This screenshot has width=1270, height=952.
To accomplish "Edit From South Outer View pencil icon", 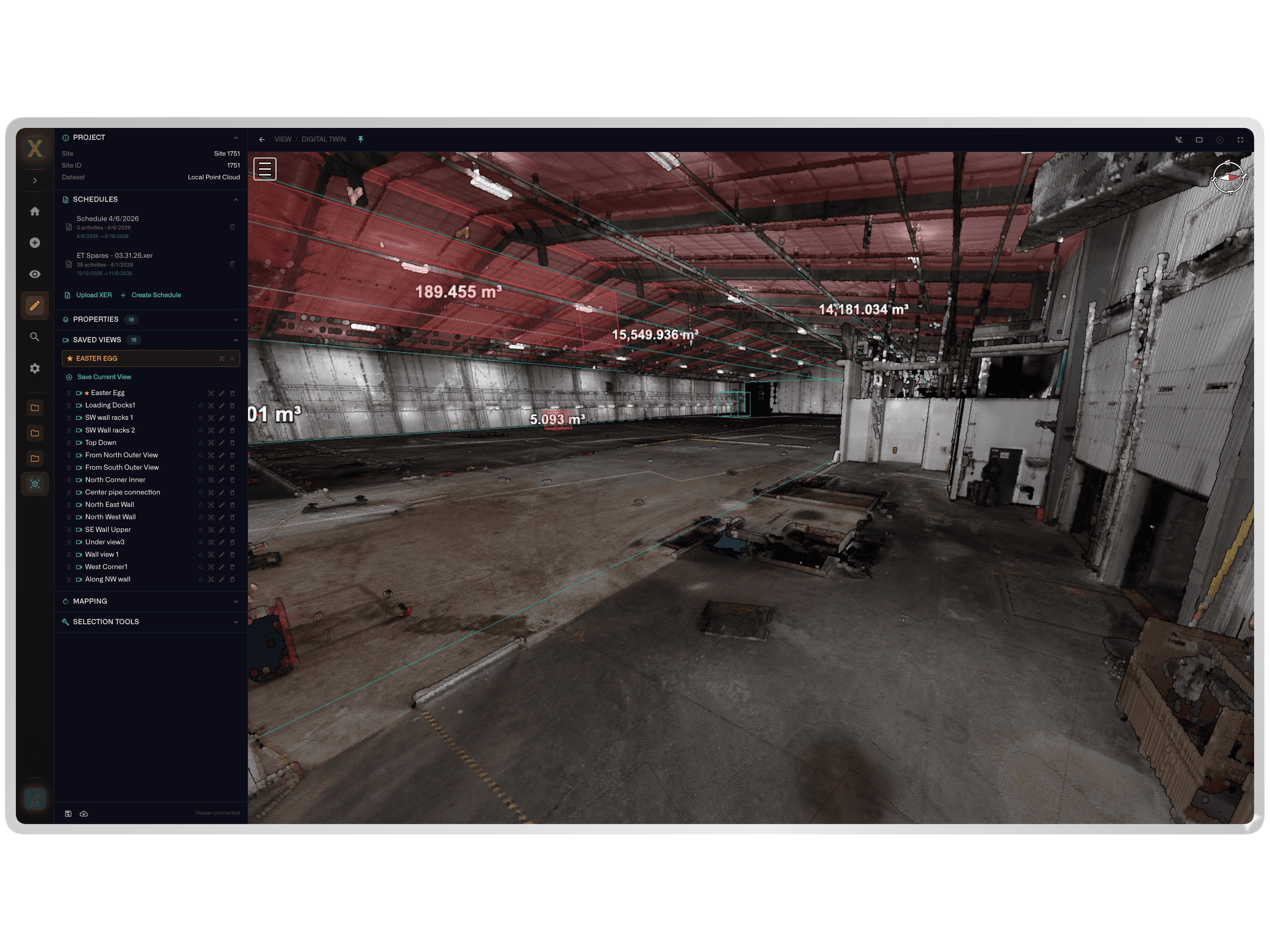I will 222,468.
